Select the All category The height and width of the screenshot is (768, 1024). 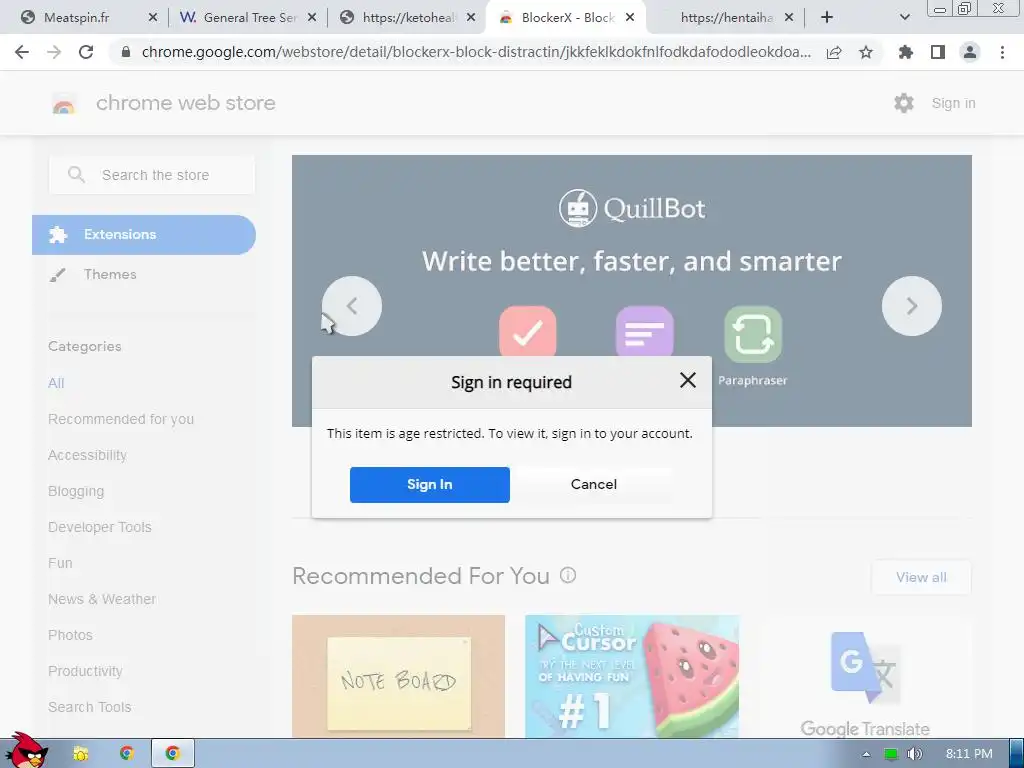click(x=56, y=383)
